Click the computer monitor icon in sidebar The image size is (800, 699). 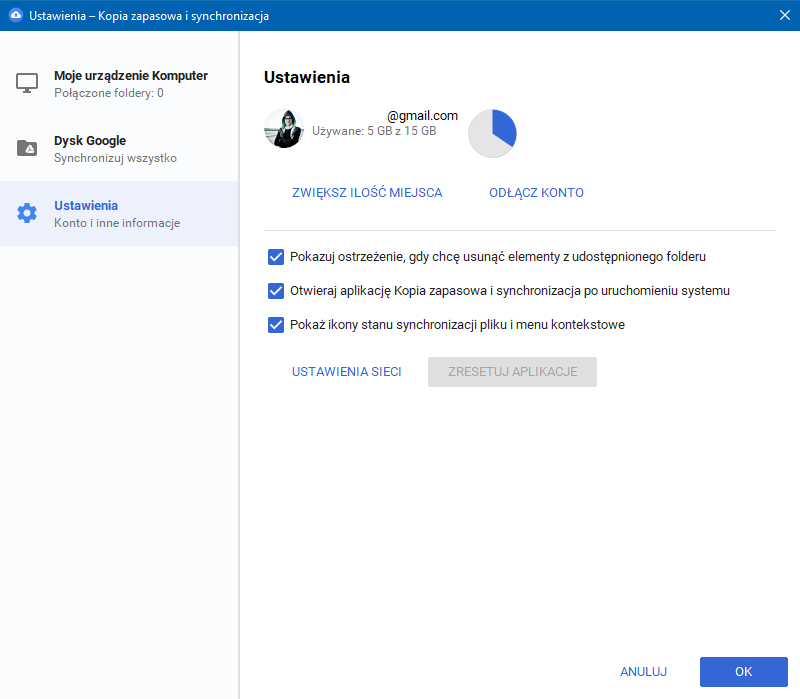click(27, 83)
